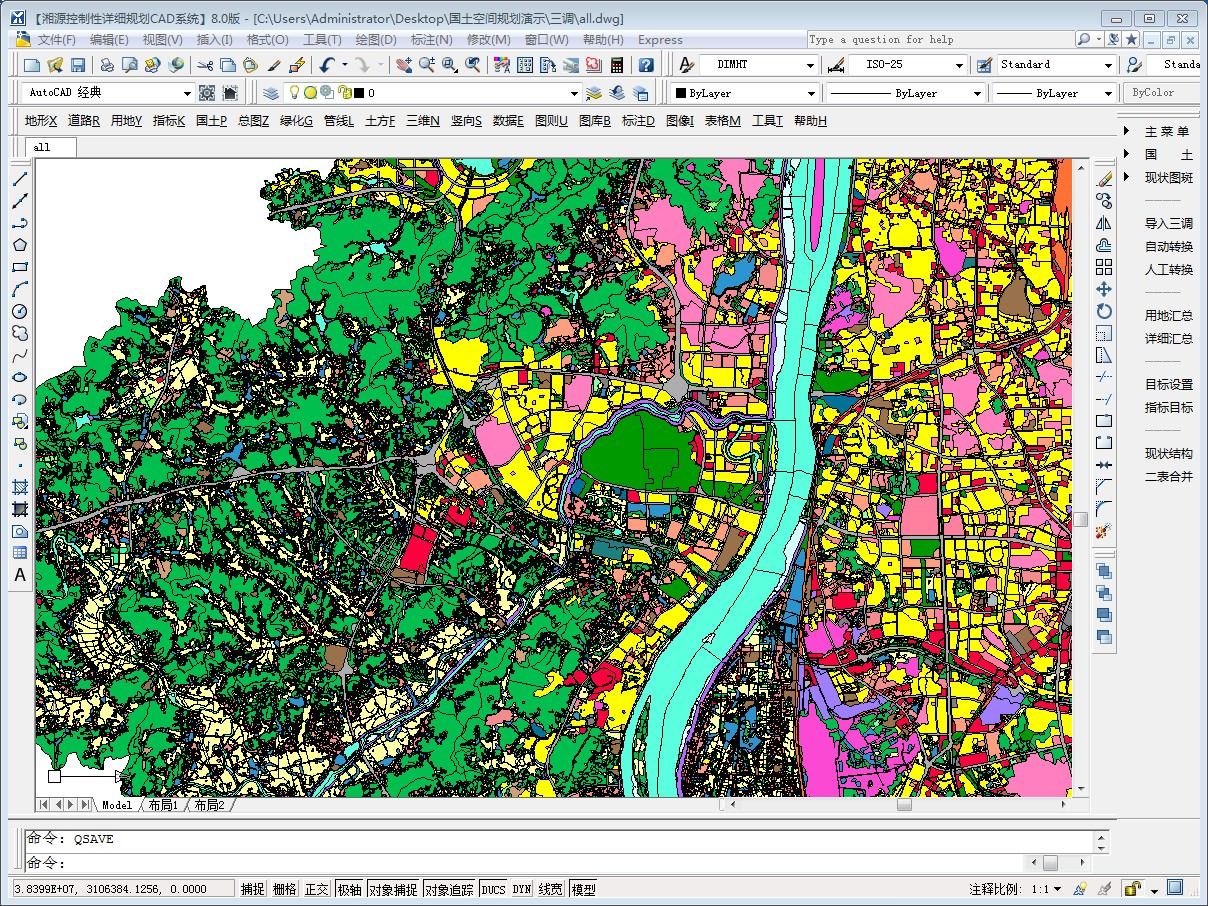
Task: Select the Mirror tool in modify toolbar
Action: point(1104,223)
